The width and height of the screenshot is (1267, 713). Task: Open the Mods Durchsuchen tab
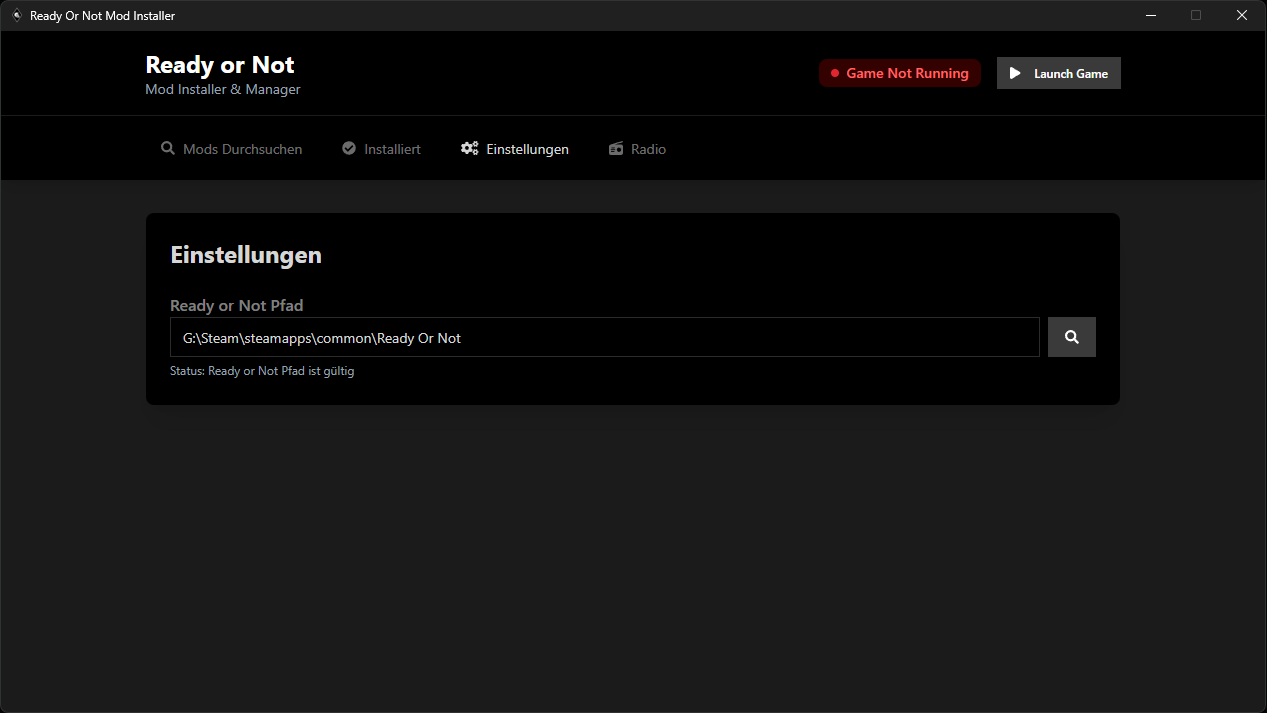232,149
